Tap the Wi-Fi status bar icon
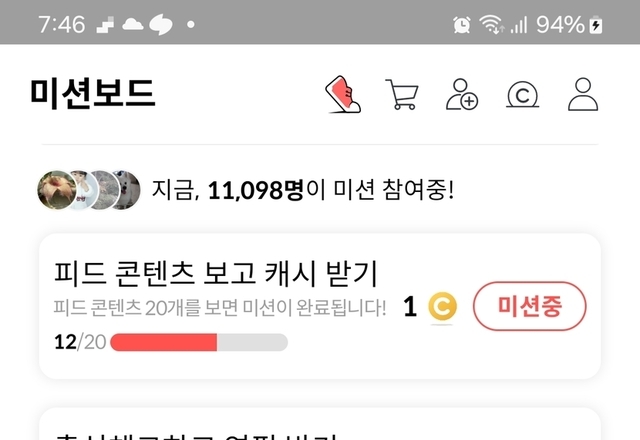 tap(491, 24)
